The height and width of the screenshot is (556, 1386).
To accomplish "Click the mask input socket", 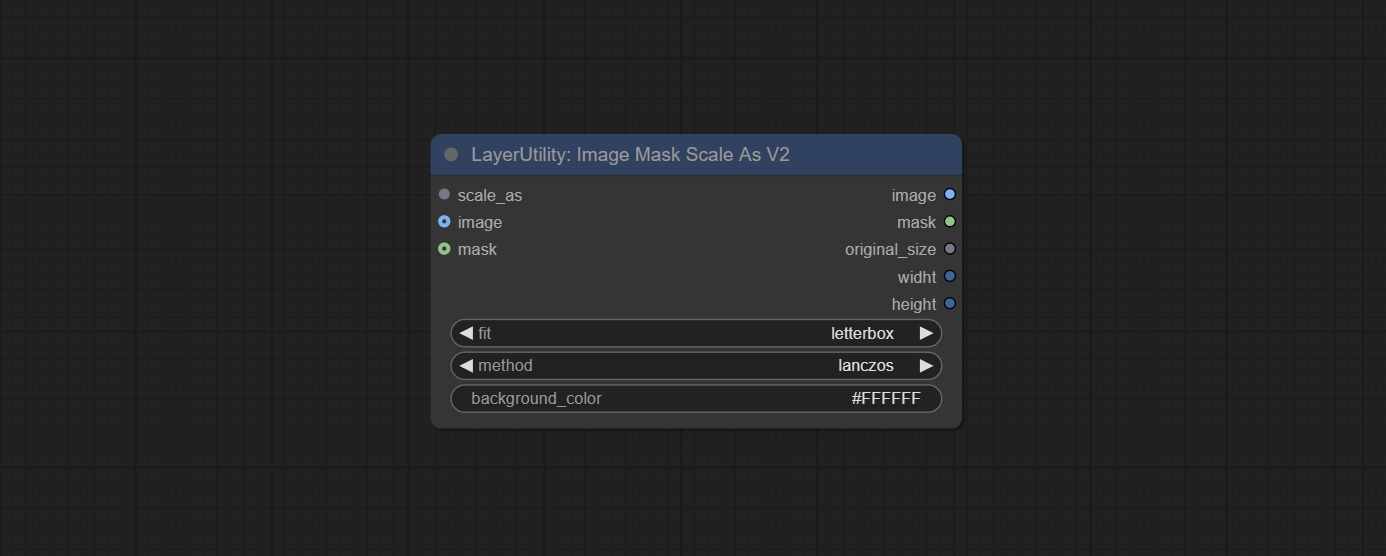I will [444, 249].
